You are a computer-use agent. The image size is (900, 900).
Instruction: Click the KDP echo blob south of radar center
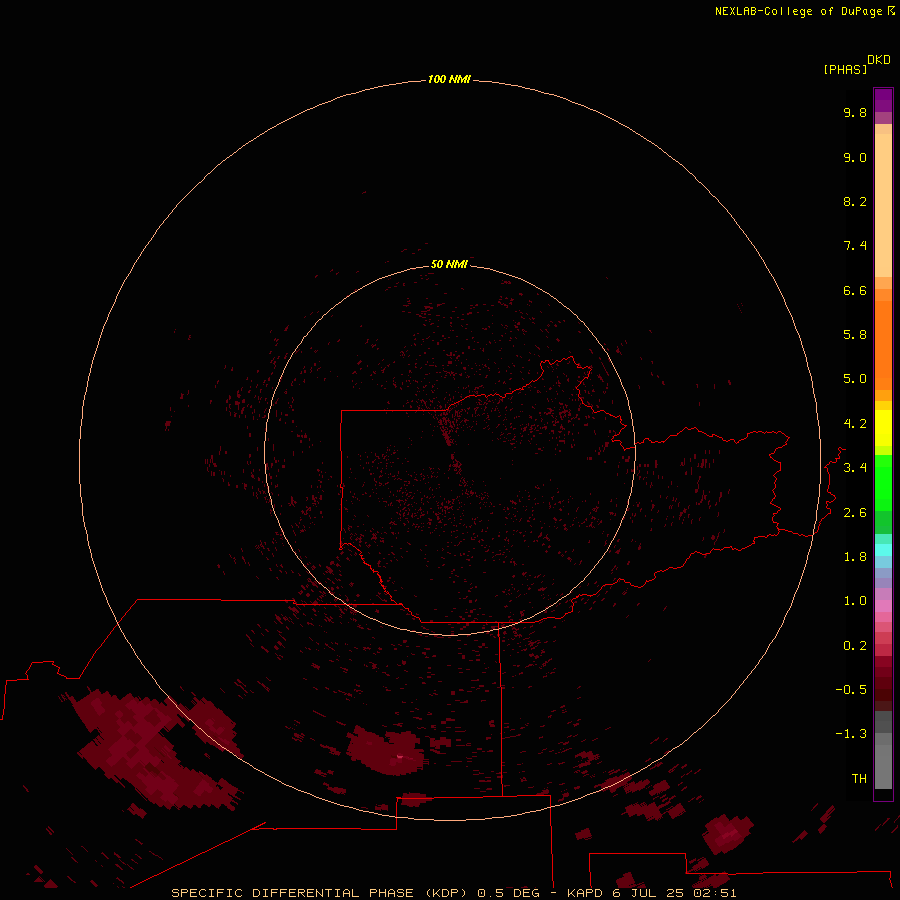[x=386, y=750]
